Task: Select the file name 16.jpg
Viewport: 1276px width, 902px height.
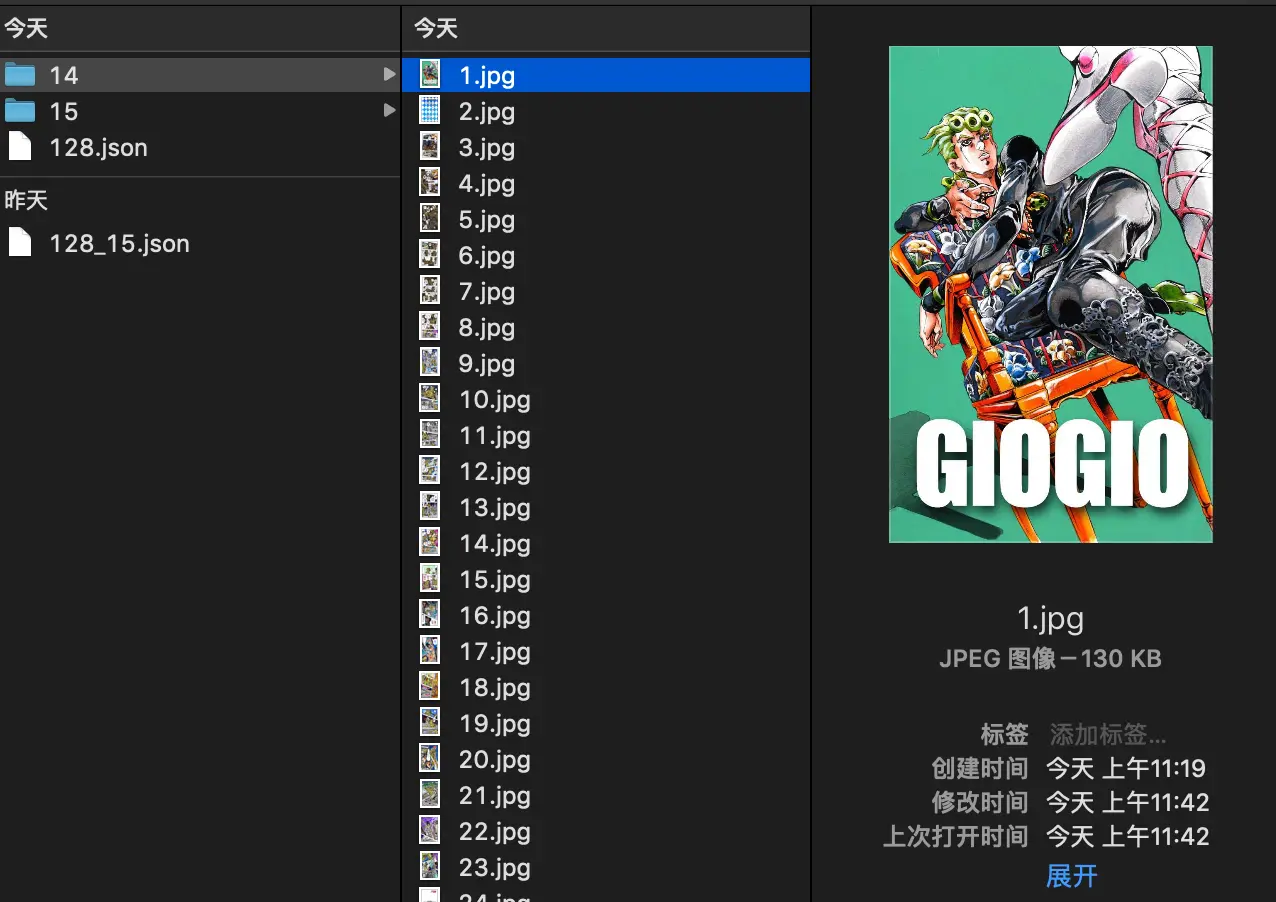Action: tap(495, 615)
